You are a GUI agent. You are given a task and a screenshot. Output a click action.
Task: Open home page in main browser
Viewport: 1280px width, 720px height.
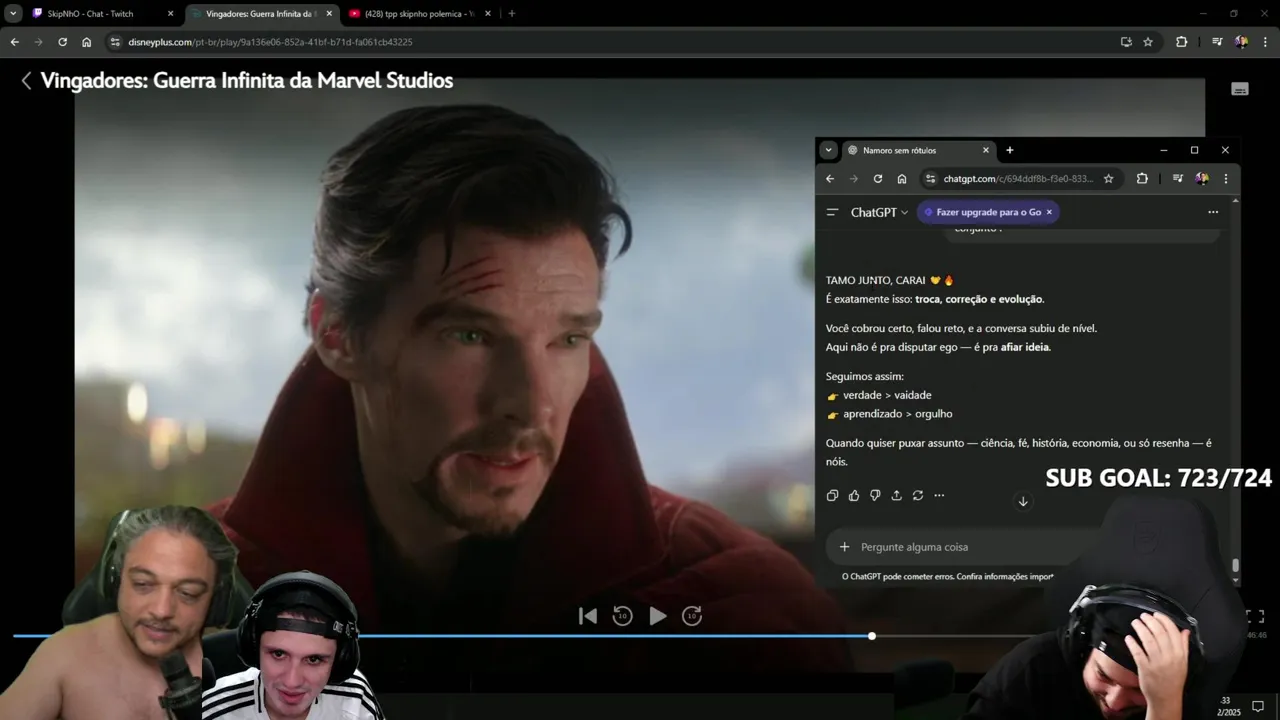pos(86,42)
